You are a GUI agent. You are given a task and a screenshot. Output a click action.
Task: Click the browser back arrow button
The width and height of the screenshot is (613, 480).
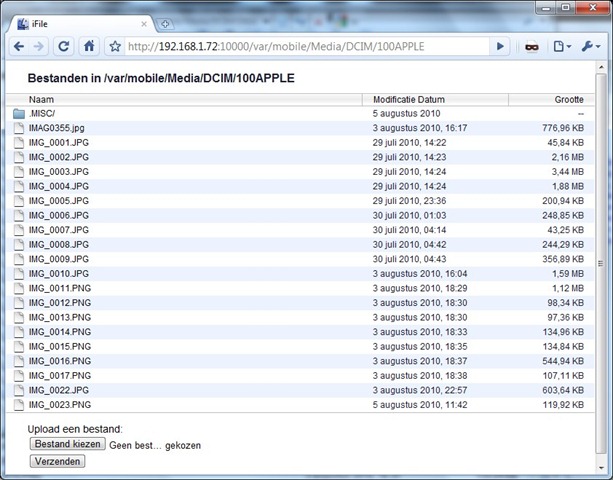click(19, 46)
